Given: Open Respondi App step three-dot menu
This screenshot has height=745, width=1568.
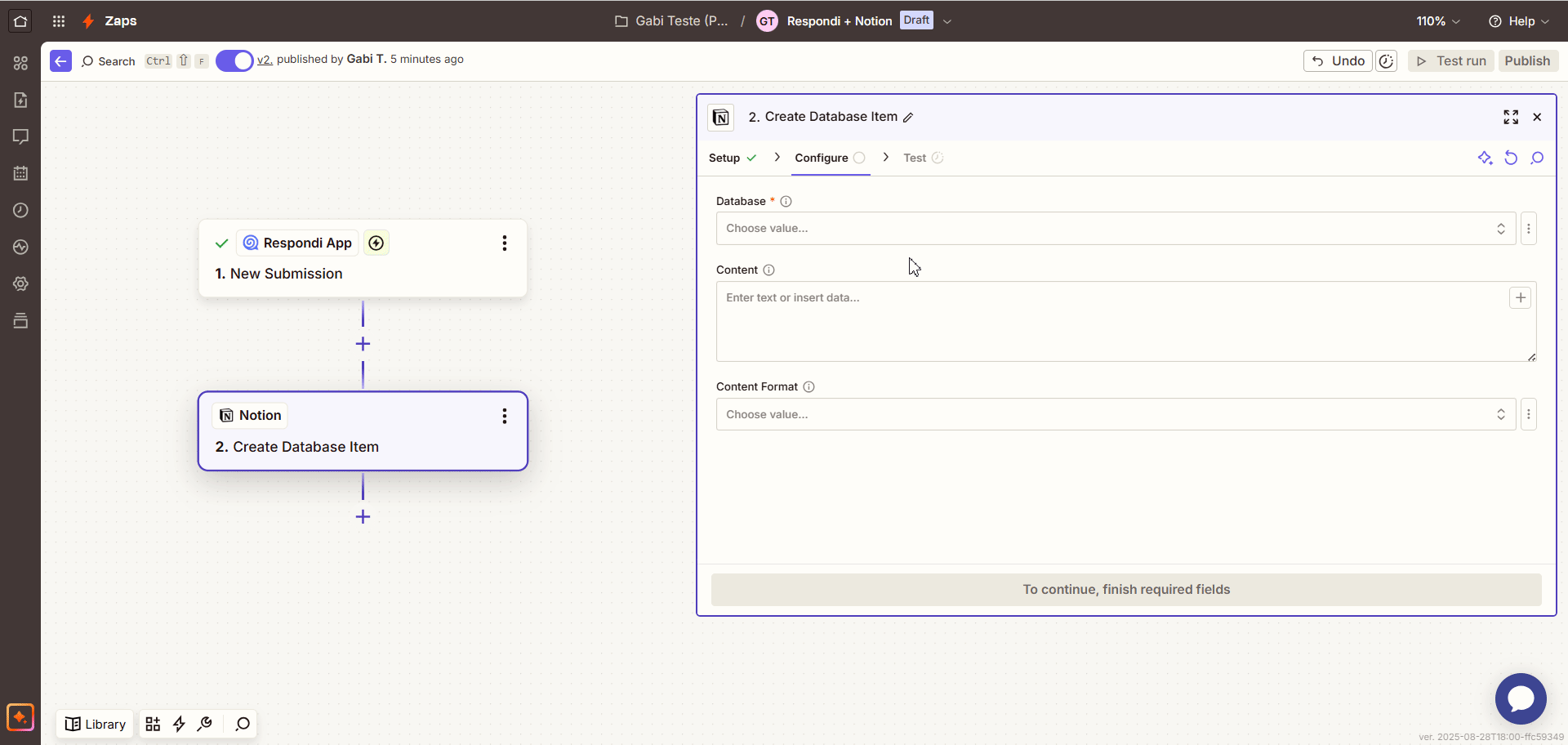Looking at the screenshot, I should [x=505, y=243].
